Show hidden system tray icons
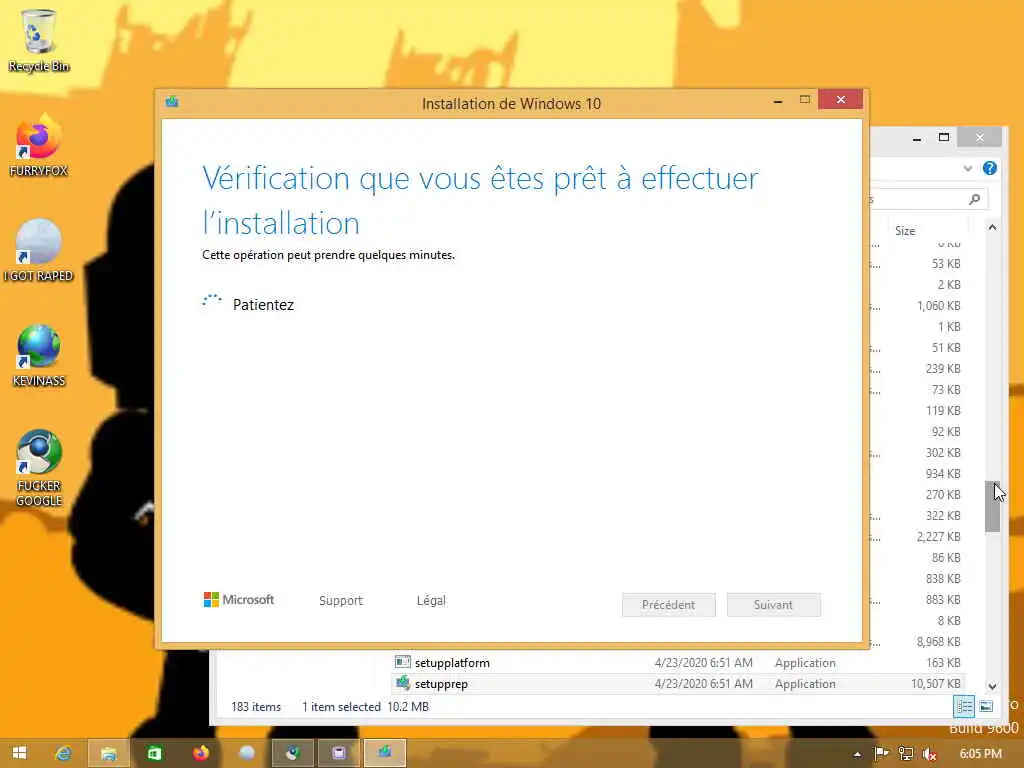1024x768 pixels. pyautogui.click(x=857, y=754)
